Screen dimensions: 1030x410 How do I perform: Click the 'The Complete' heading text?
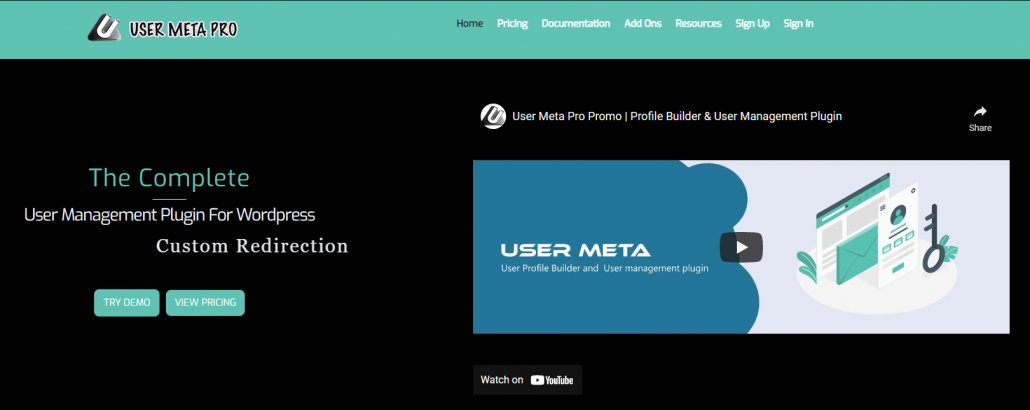(x=169, y=177)
